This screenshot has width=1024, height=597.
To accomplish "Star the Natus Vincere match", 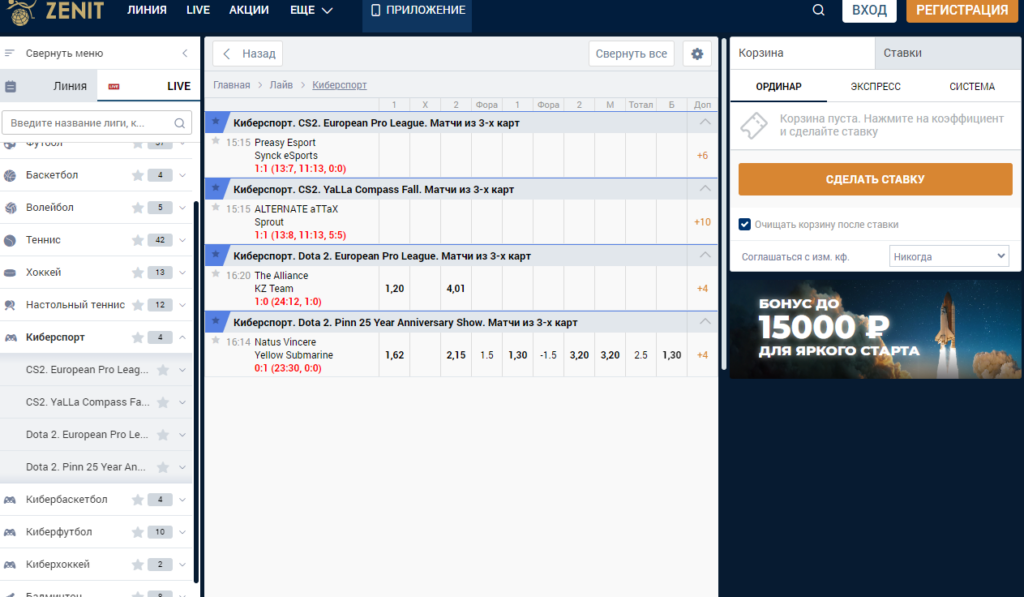I will [x=216, y=340].
